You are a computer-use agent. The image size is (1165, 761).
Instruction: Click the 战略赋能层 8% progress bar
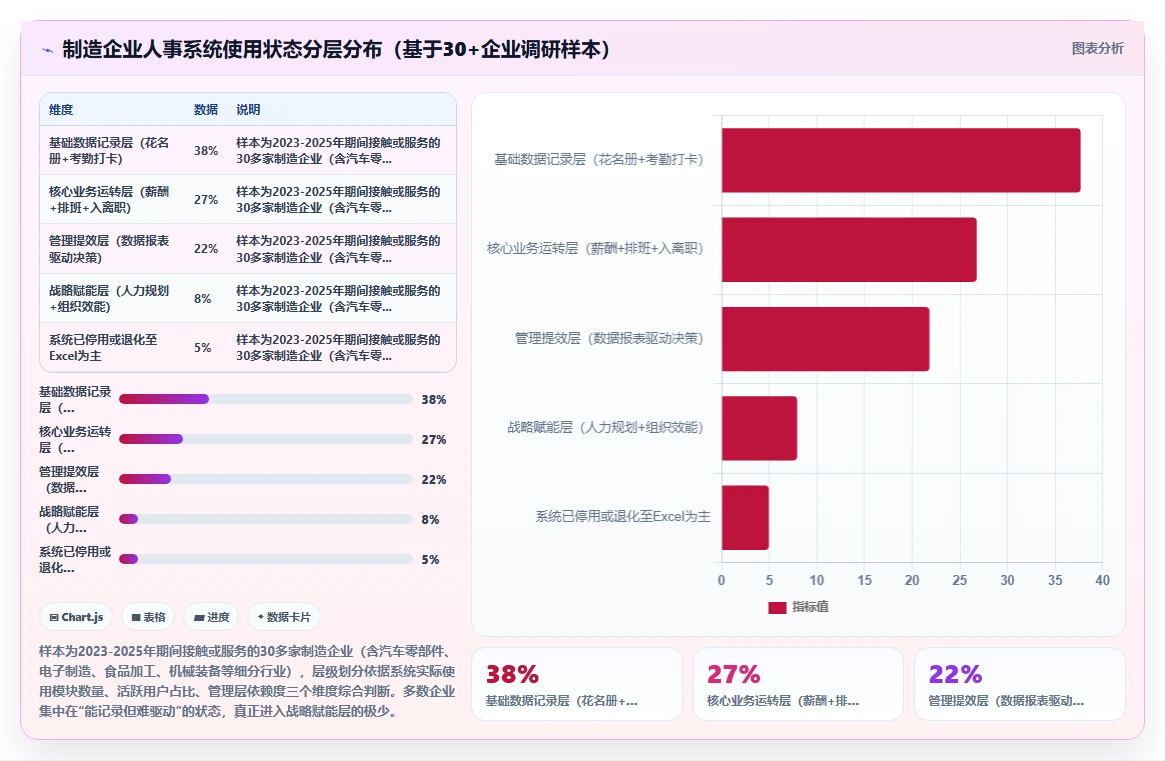[265, 519]
